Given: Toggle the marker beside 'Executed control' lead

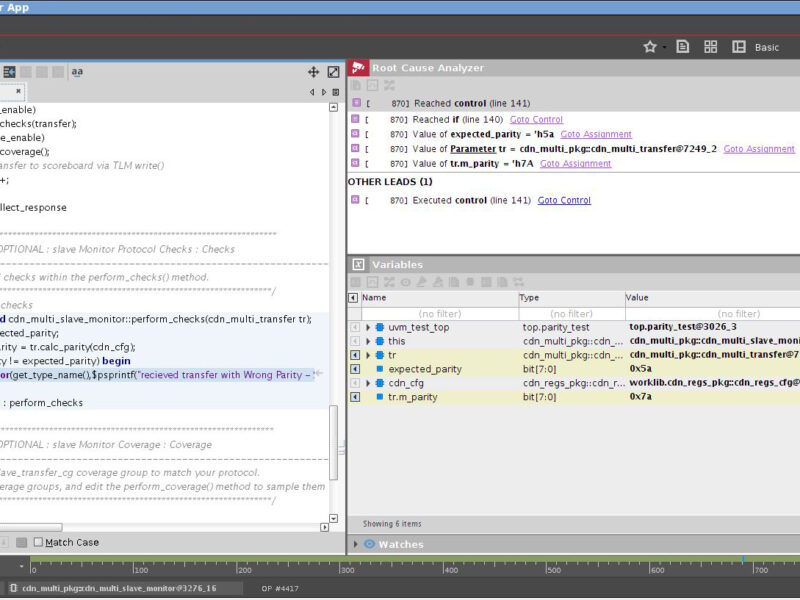Looking at the screenshot, I should click(354, 199).
